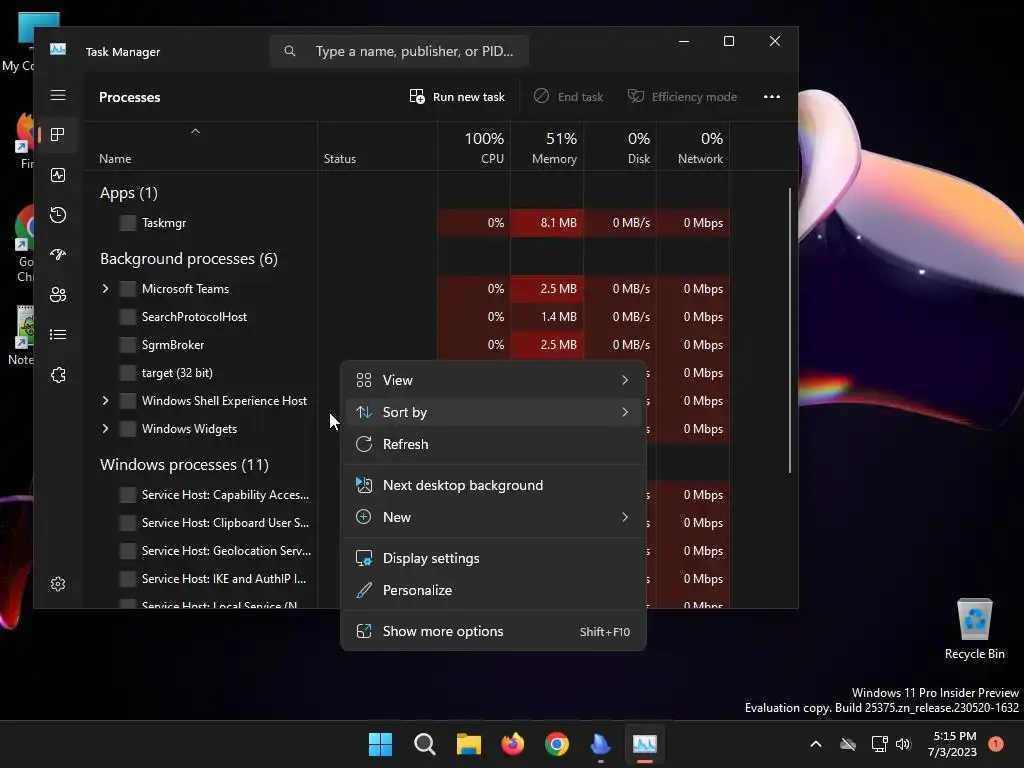Open the View submenu arrow
This screenshot has height=768, width=1024.
[625, 380]
